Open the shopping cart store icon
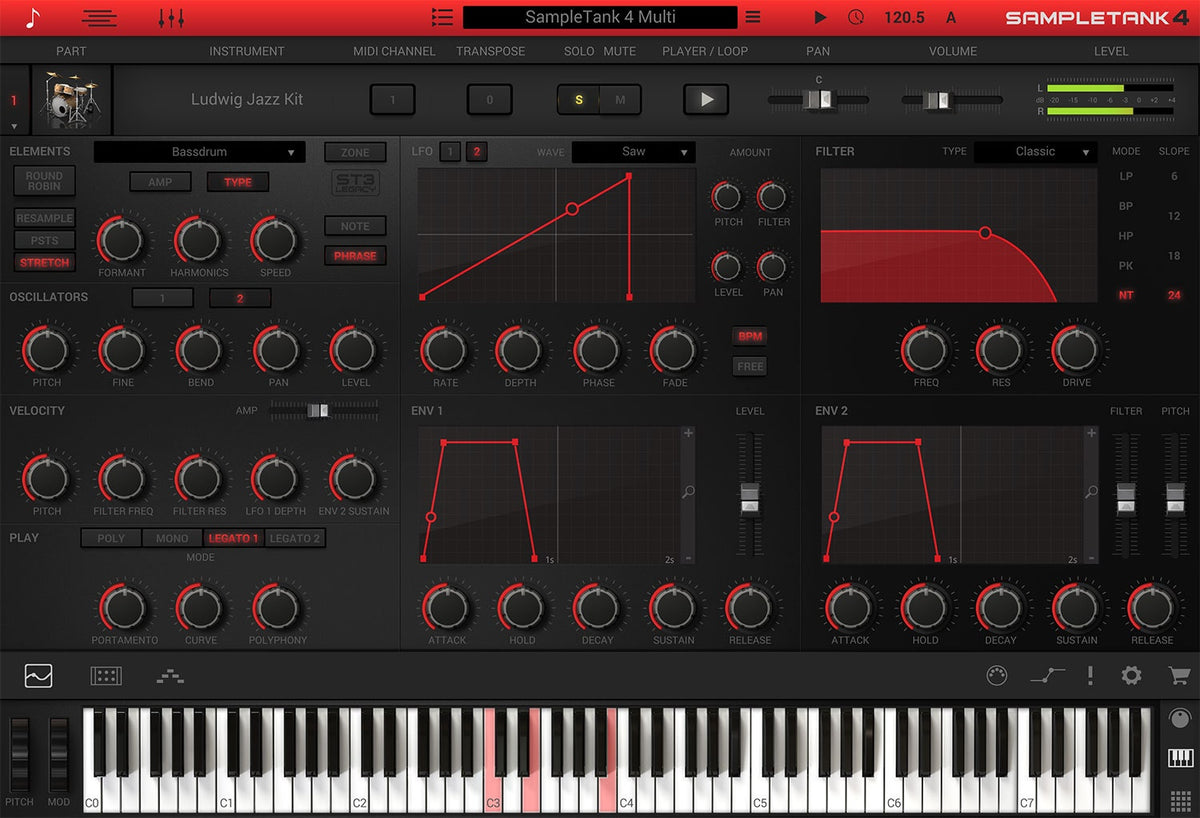 [x=1179, y=676]
